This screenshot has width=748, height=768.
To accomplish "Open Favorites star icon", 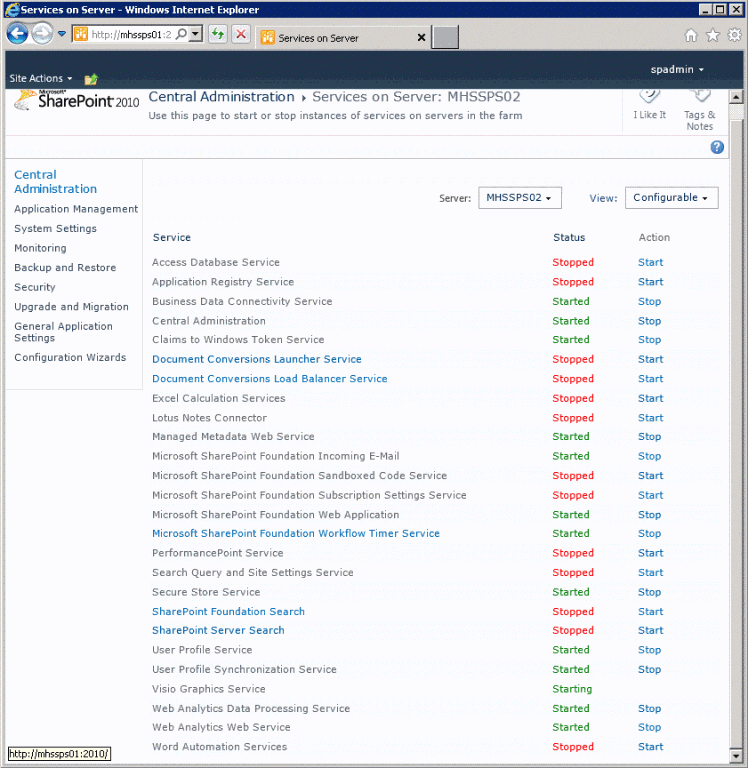I will click(713, 35).
